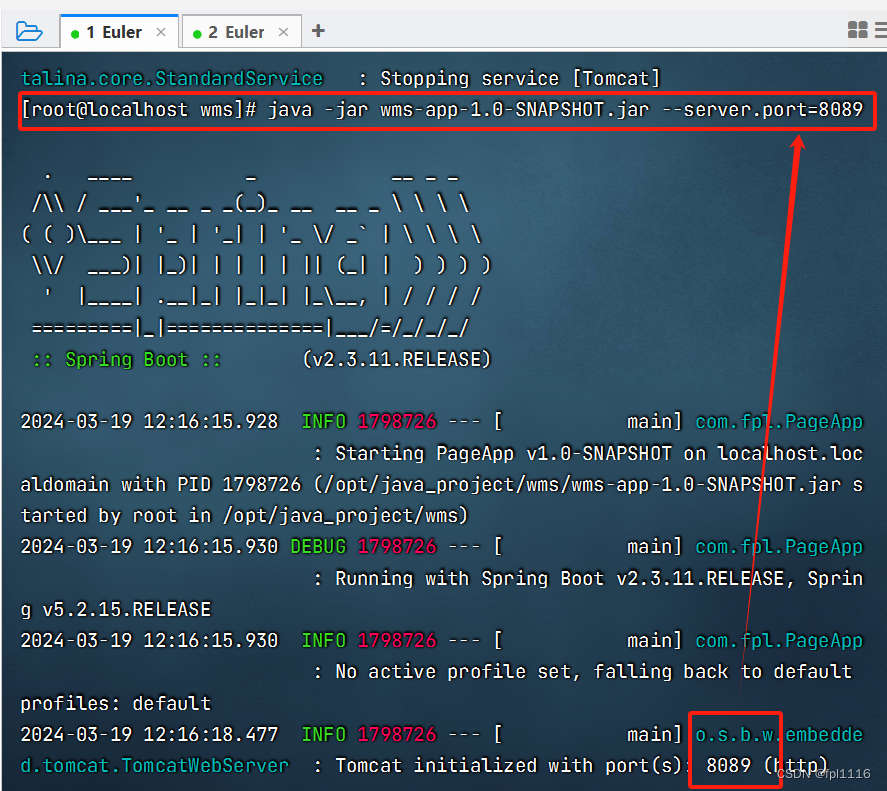Close the 1 Euler tab
Viewport: 887px width, 791px height.
tap(161, 32)
